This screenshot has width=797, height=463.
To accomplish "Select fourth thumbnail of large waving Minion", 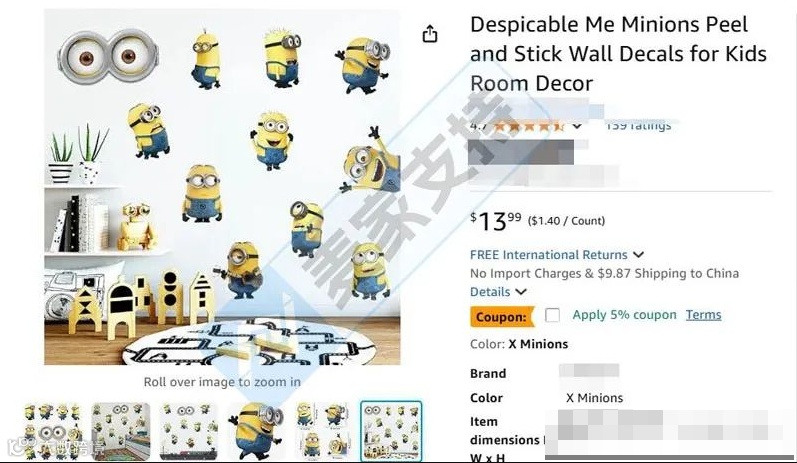I will tap(256, 431).
